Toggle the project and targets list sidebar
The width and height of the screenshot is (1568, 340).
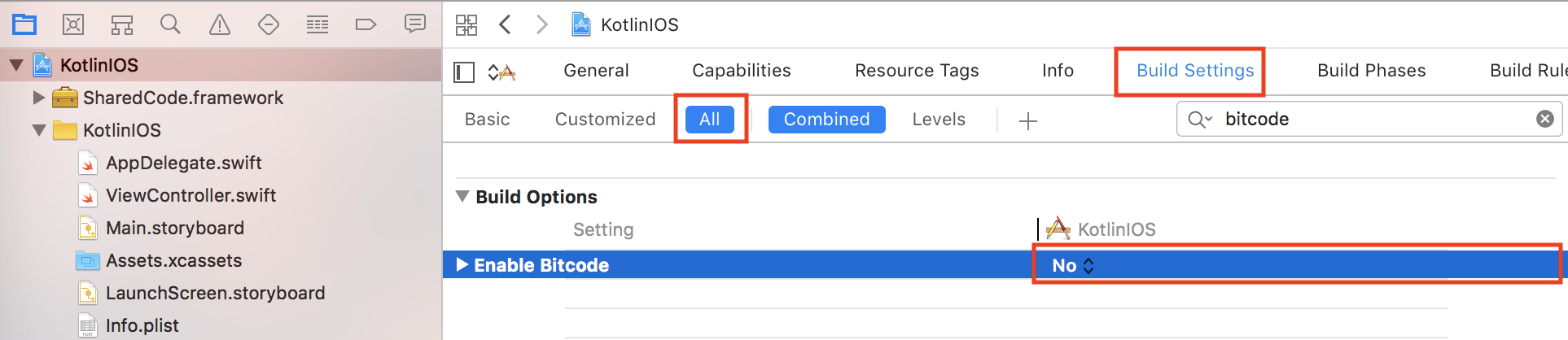pos(464,72)
